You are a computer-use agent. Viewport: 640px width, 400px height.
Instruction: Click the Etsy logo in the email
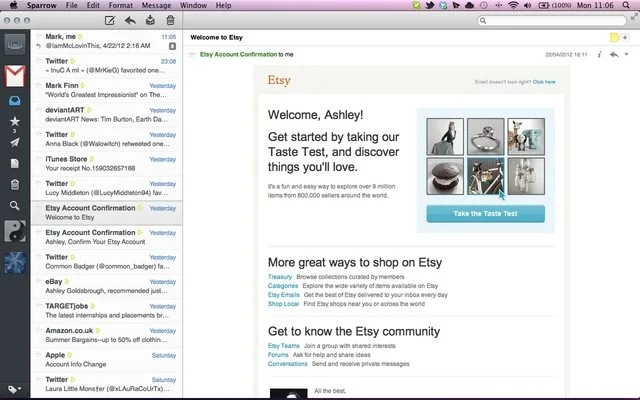click(x=279, y=80)
